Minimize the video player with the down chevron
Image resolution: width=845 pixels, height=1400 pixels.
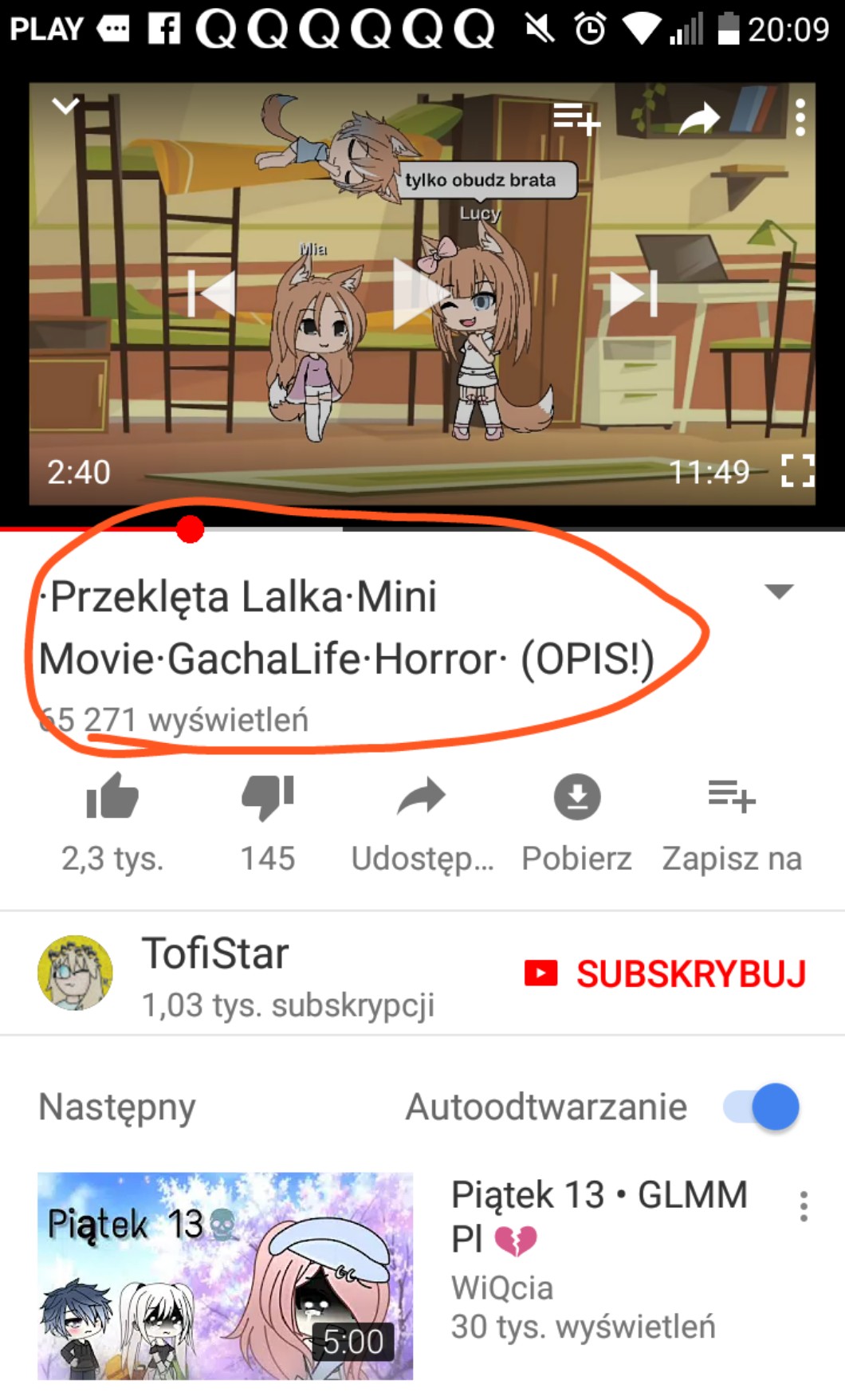tap(65, 106)
